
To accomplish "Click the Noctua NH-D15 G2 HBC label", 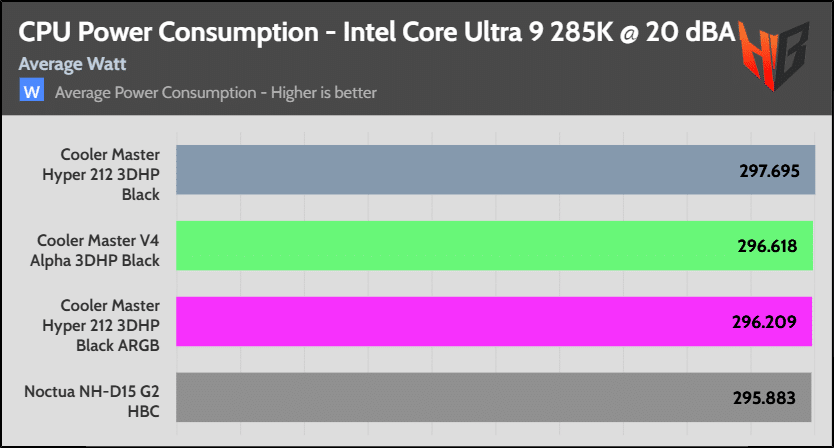I will pos(94,398).
